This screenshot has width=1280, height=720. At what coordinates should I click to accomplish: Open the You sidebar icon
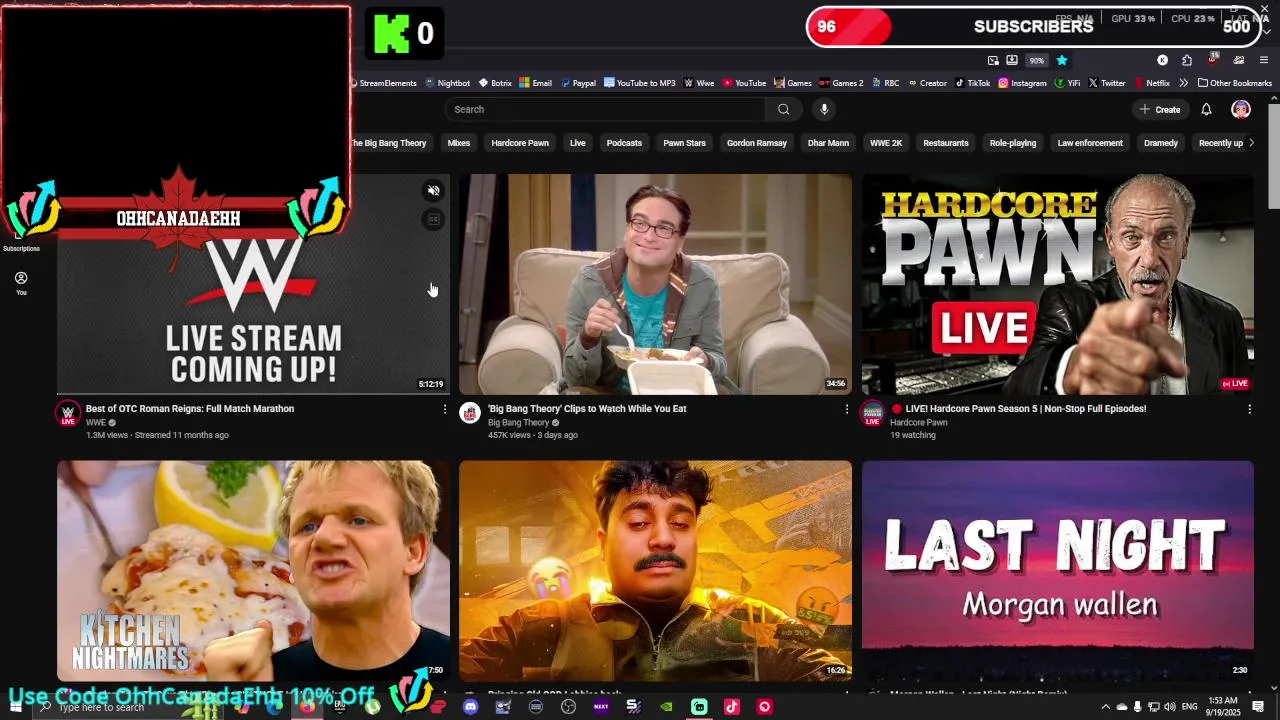pos(21,283)
